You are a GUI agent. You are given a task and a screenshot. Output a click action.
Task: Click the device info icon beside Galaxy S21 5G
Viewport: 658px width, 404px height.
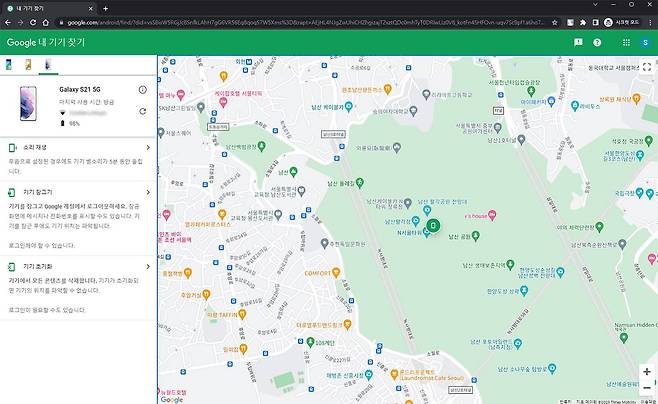[x=143, y=90]
